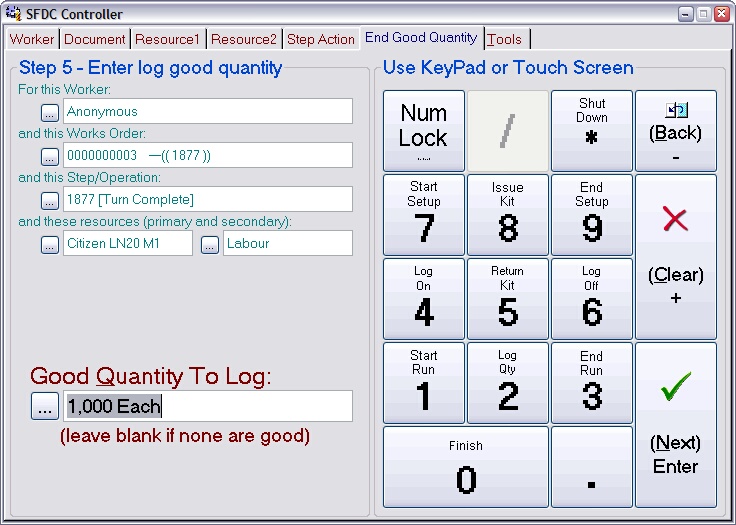Click the green check Next Enter button

tap(676, 425)
